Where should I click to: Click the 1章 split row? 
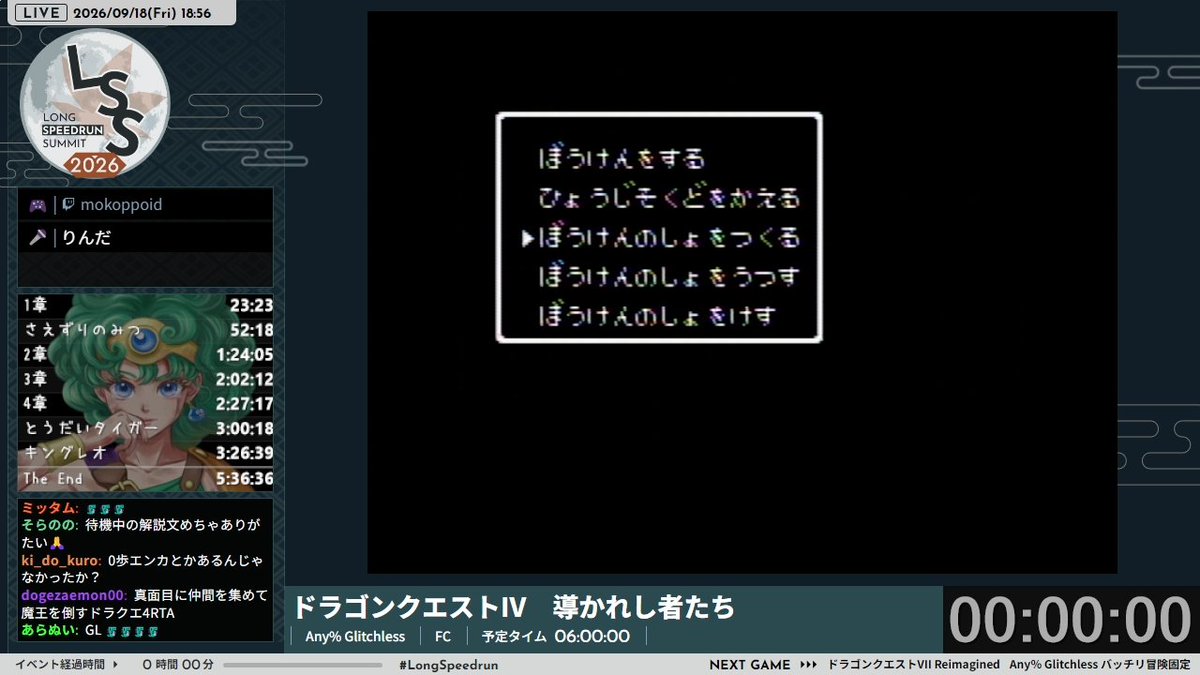point(147,305)
